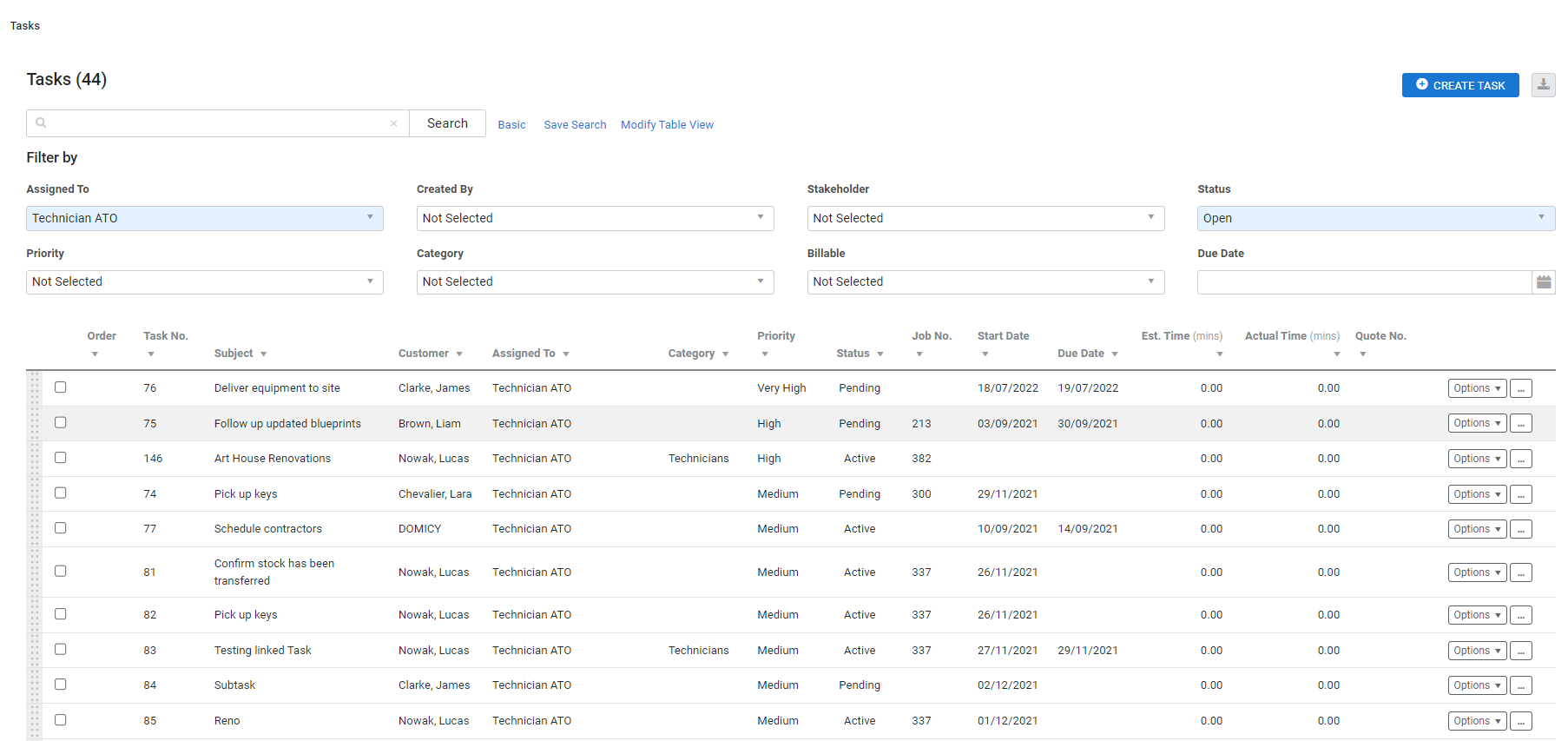
Task: Sort by the Quote No. column arrow
Action: click(1363, 354)
